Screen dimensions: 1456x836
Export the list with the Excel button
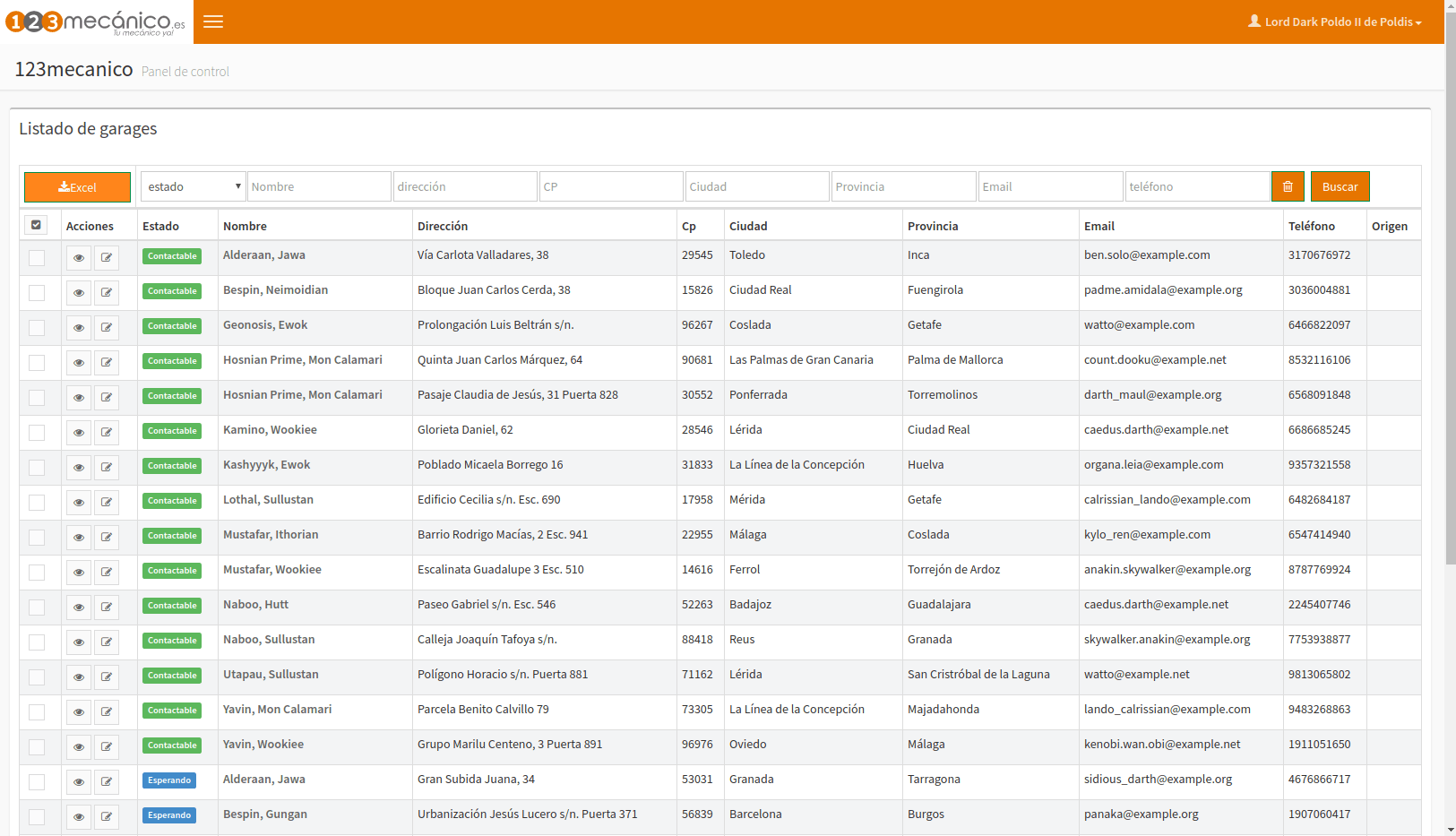77,187
